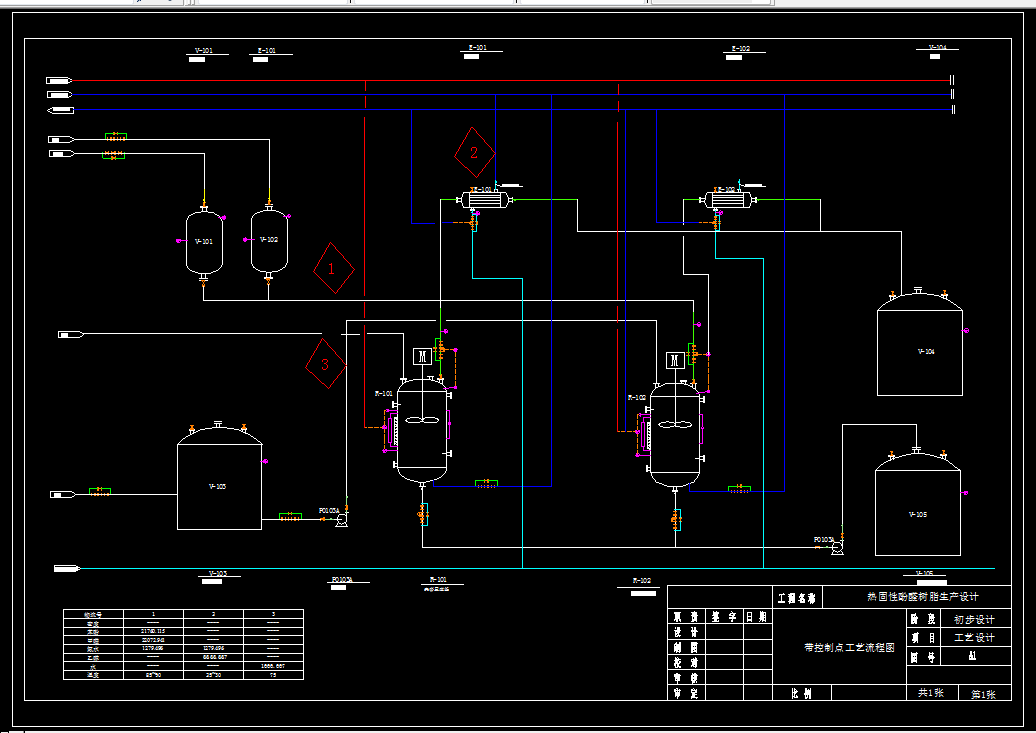This screenshot has height=733, width=1036.
Task: Select the V-101 vessel symbol
Action: coord(204,243)
